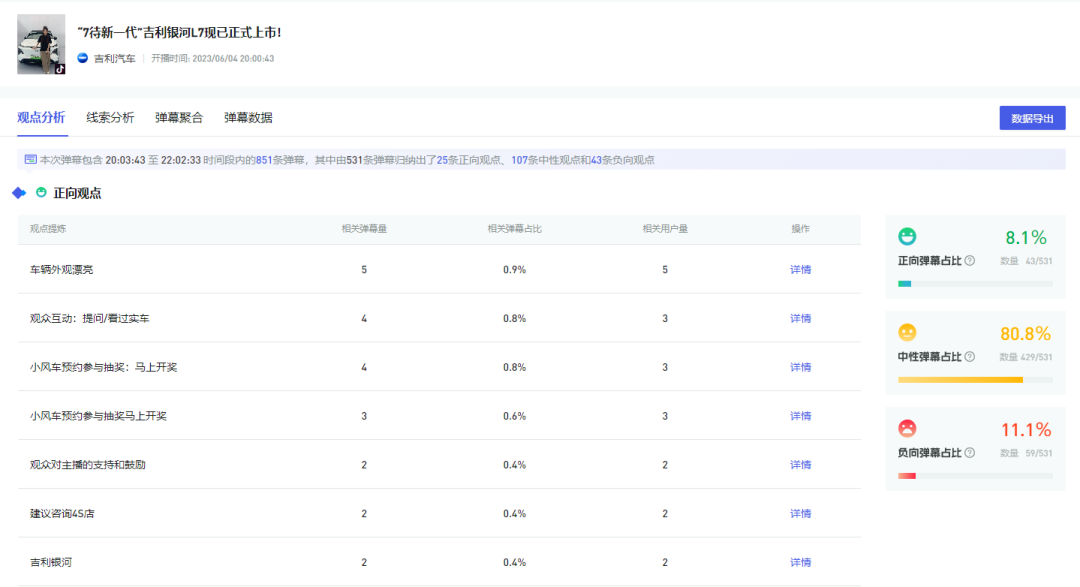Open 详情 for 小风车预约参与抽奖马上开奖
This screenshot has width=1080, height=587.
[800, 416]
